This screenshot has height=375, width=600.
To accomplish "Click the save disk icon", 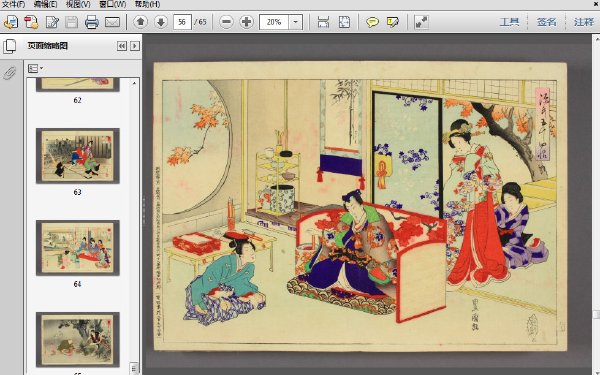I will pyautogui.click(x=72, y=22).
